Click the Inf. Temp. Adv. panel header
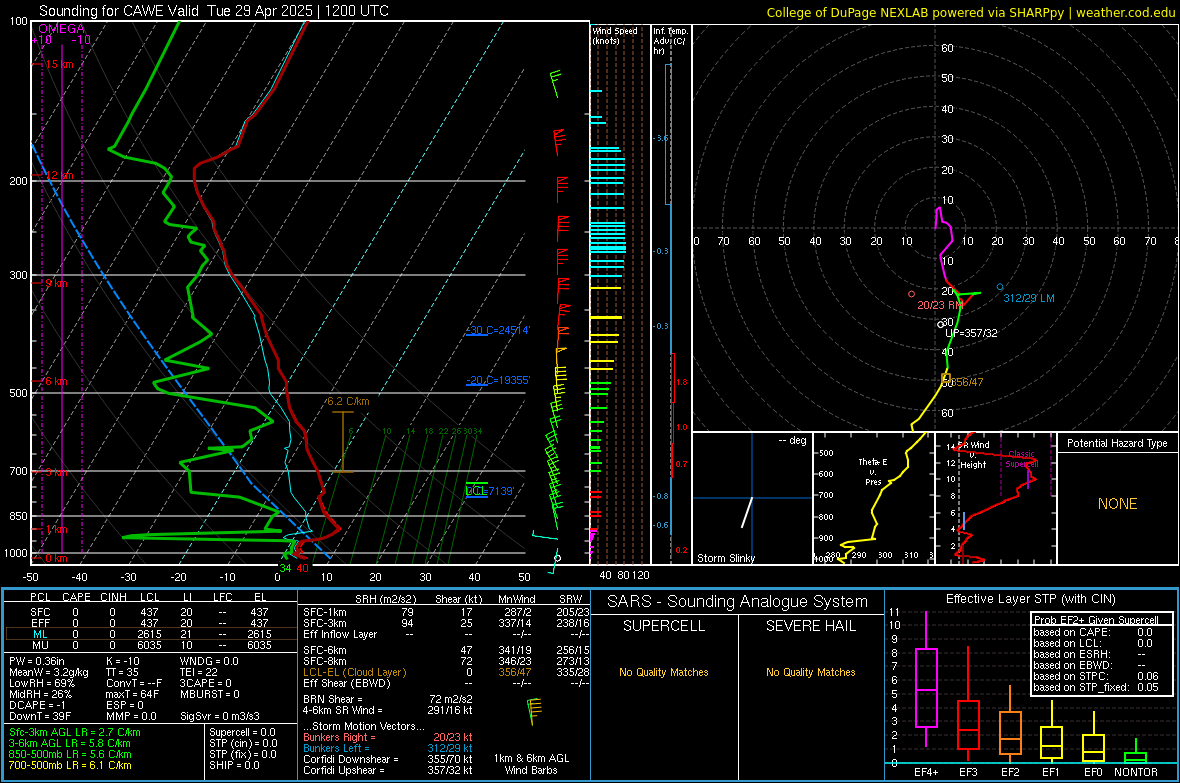This screenshot has height=783, width=1180. [x=670, y=41]
